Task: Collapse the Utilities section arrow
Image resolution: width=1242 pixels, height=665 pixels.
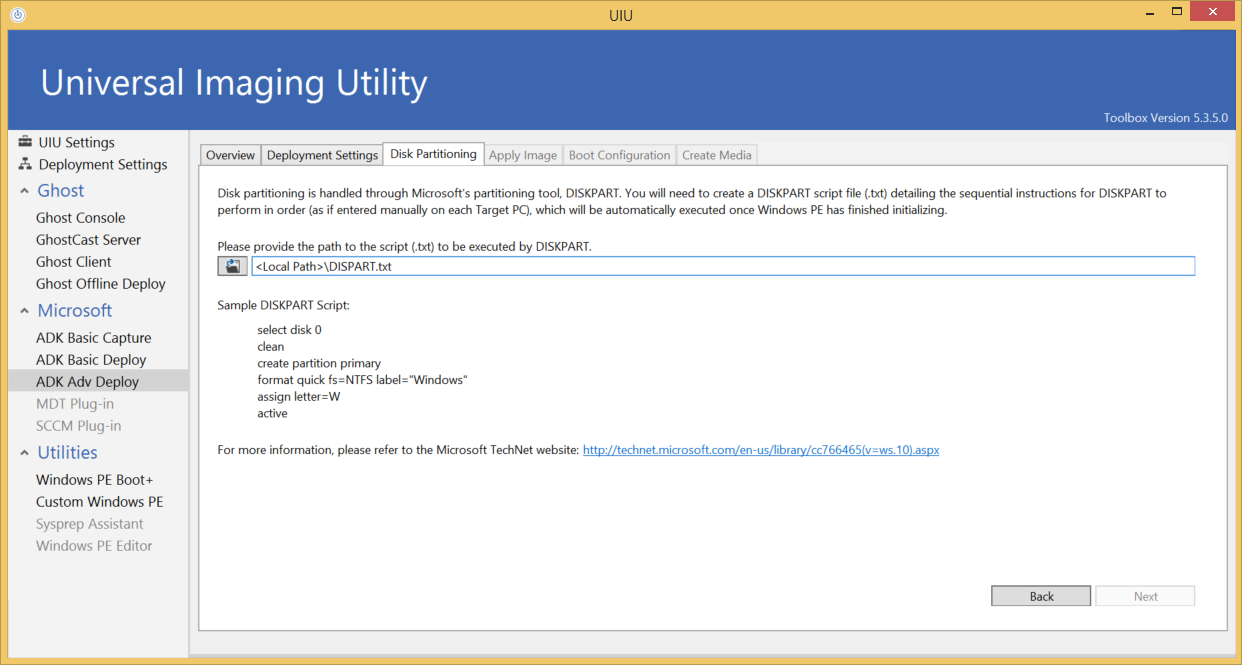Action: point(24,453)
